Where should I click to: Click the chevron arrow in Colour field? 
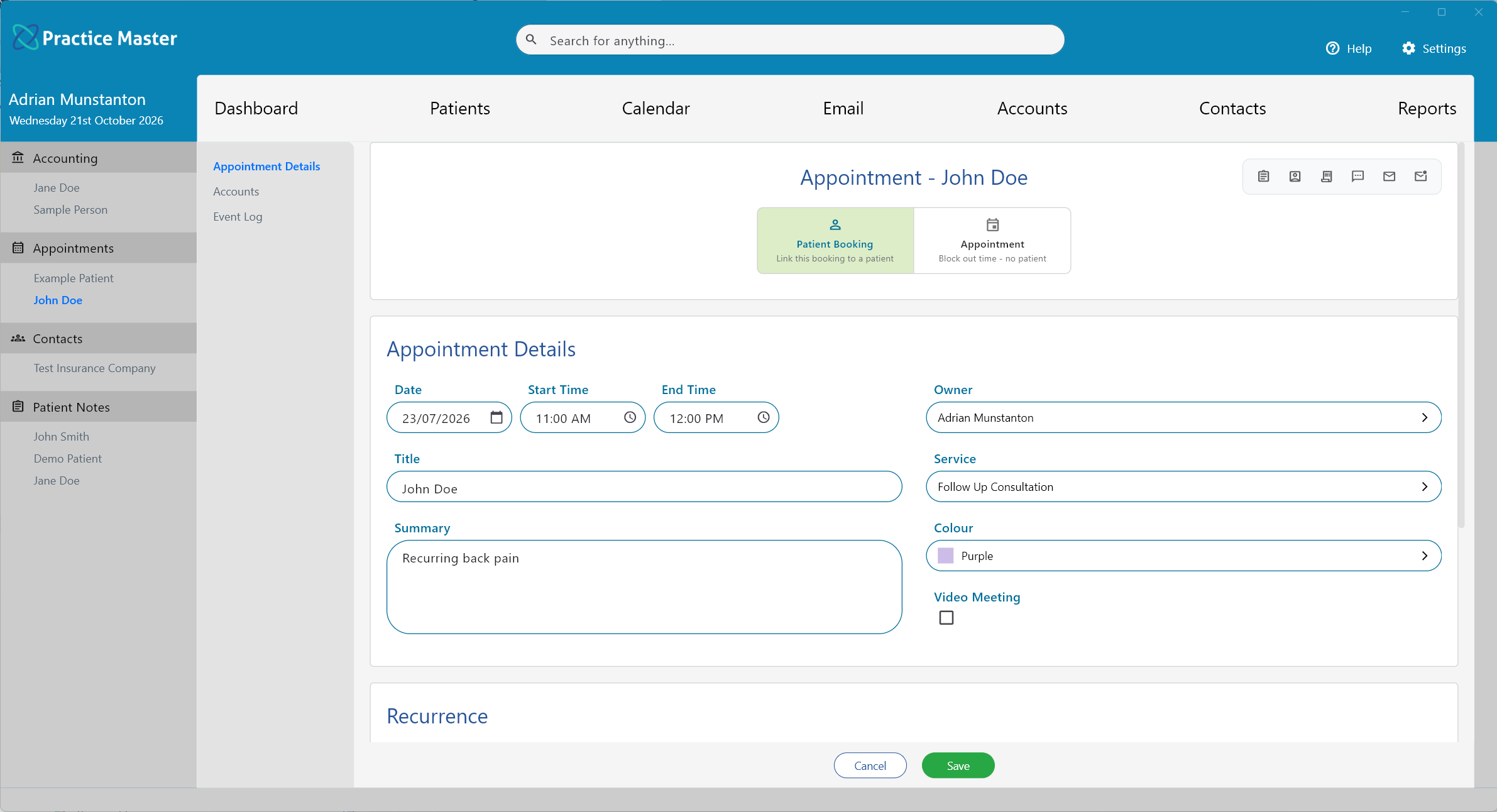1424,556
